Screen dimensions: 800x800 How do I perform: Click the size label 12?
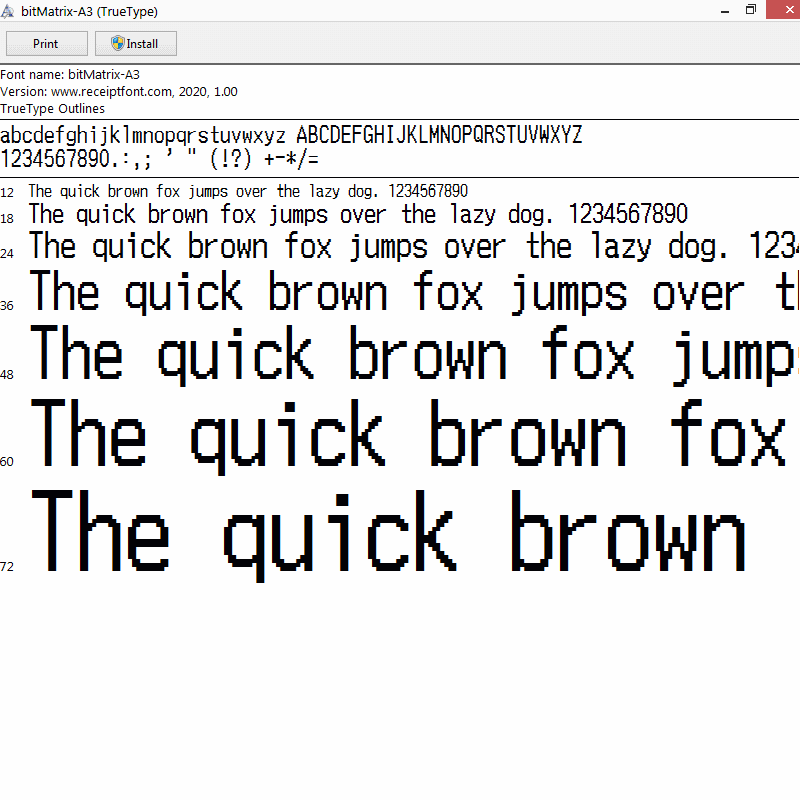pyautogui.click(x=7, y=193)
